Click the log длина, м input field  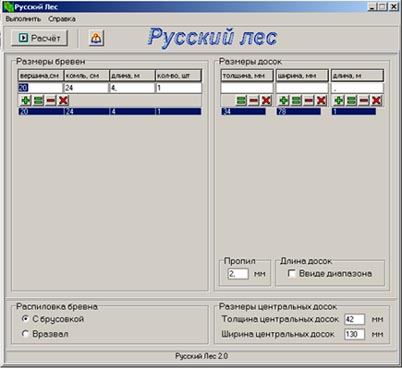click(132, 88)
